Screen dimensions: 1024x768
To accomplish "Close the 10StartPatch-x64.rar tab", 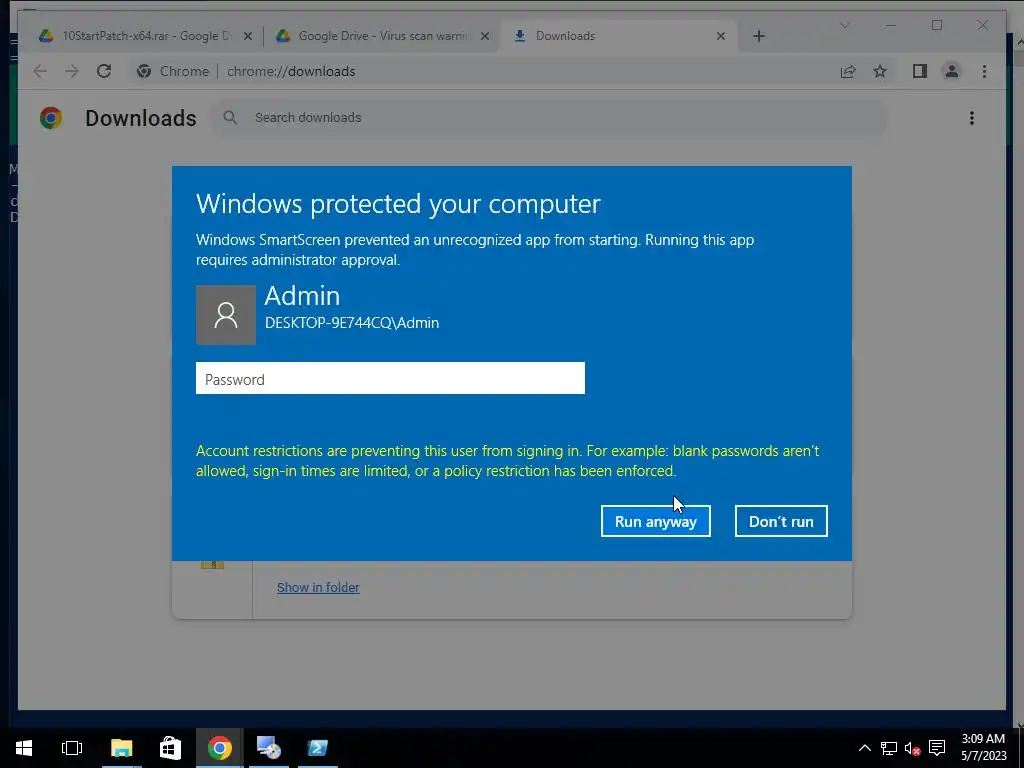I will point(248,36).
